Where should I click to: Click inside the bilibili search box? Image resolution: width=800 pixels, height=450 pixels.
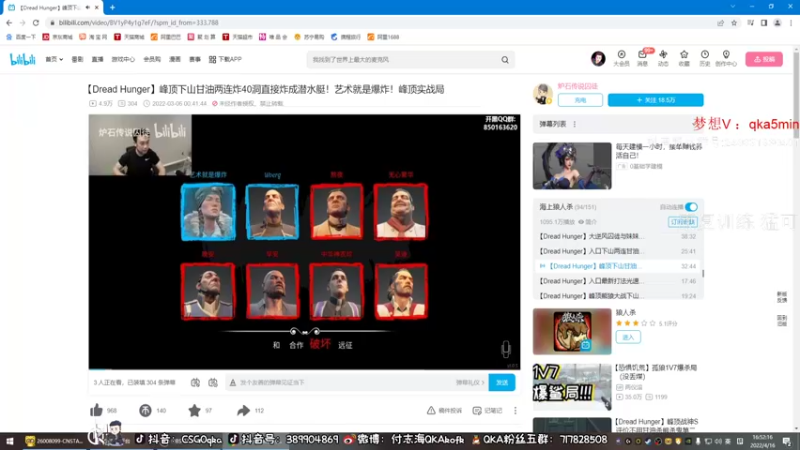(x=403, y=60)
